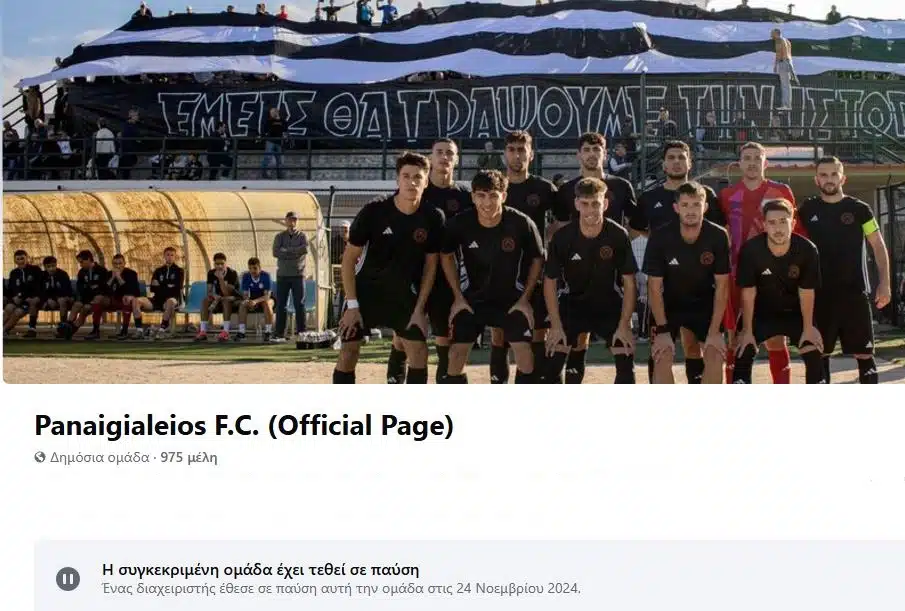Click the ΕΜΕΙΣ ΘΑ ΓΡΑΨΟΥΜΕ banner in photo
This screenshot has width=905, height=611.
click(531, 113)
